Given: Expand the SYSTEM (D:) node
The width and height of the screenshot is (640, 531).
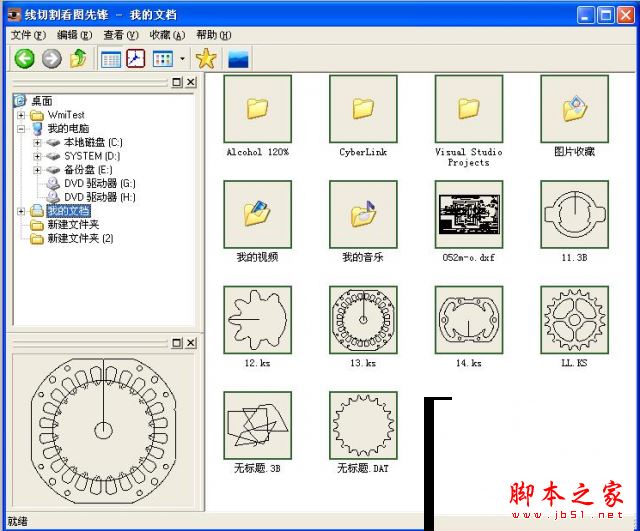Looking at the screenshot, I should 38,156.
